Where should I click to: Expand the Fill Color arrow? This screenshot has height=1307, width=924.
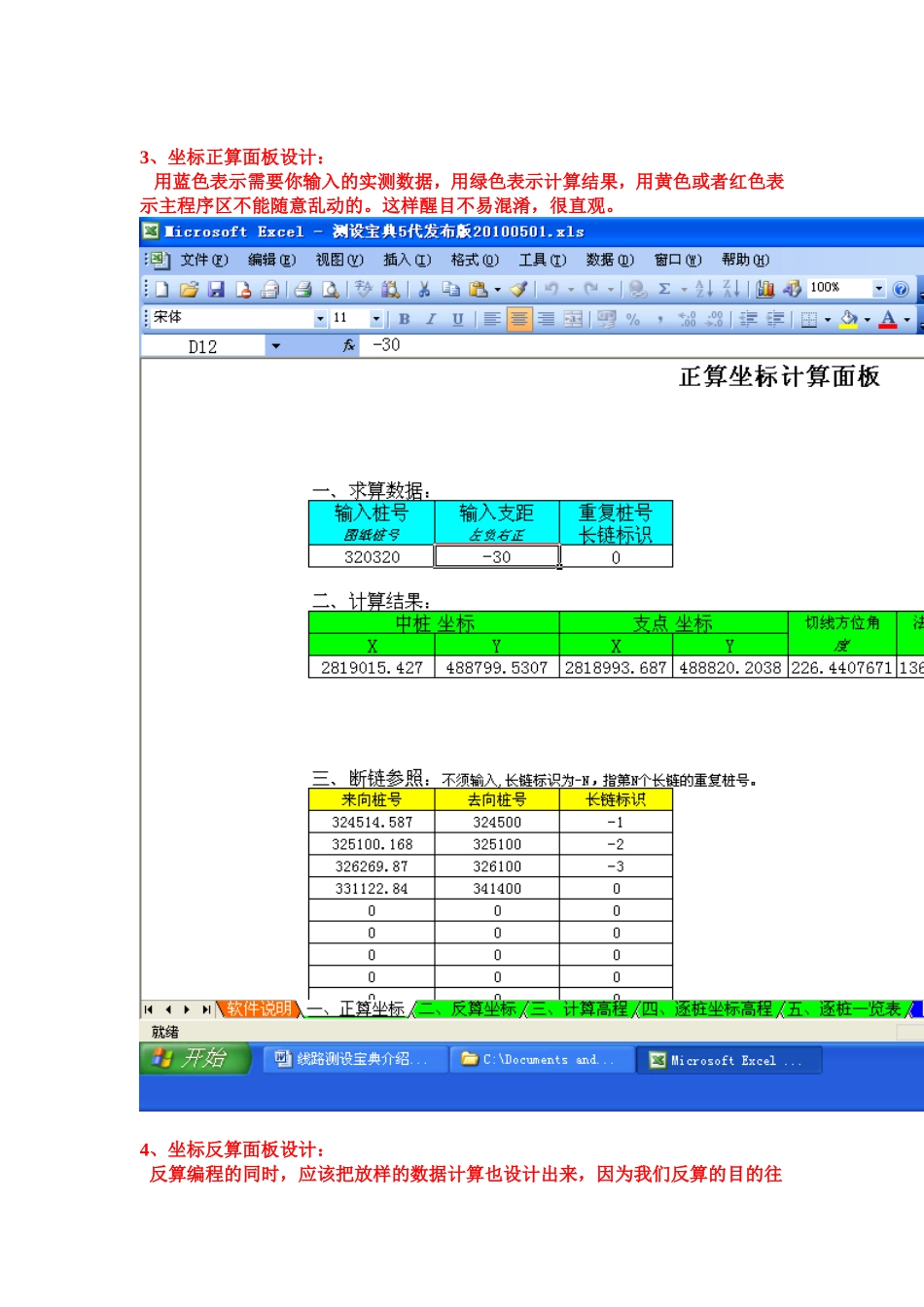[x=868, y=319]
